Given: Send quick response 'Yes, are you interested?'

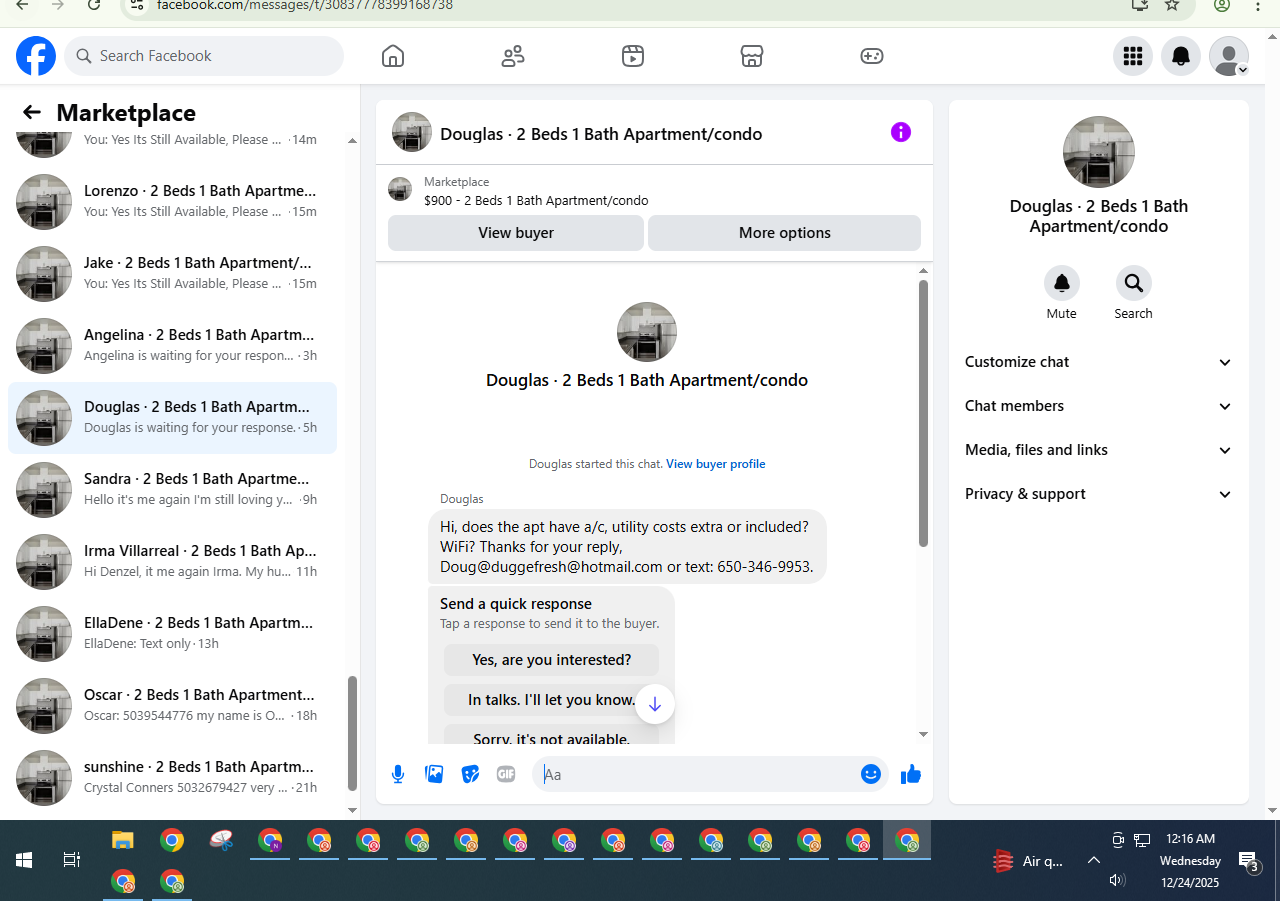Looking at the screenshot, I should tap(552, 660).
